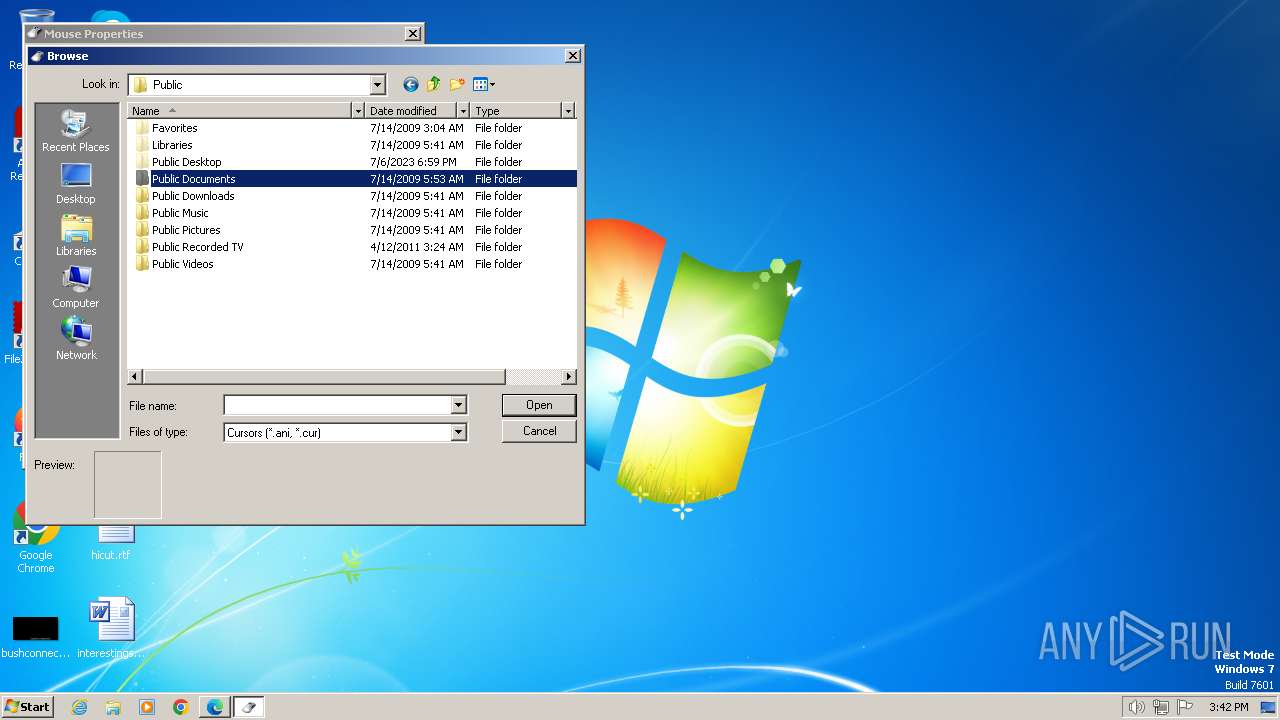Select the bushconnec desktop icon

coord(35,636)
